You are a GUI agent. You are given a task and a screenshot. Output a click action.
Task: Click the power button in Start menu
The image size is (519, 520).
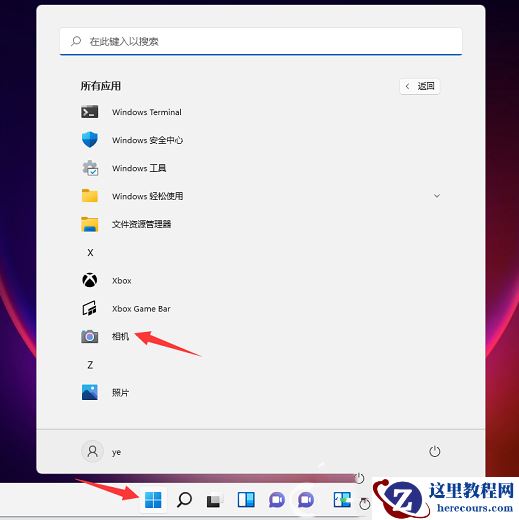(x=434, y=451)
